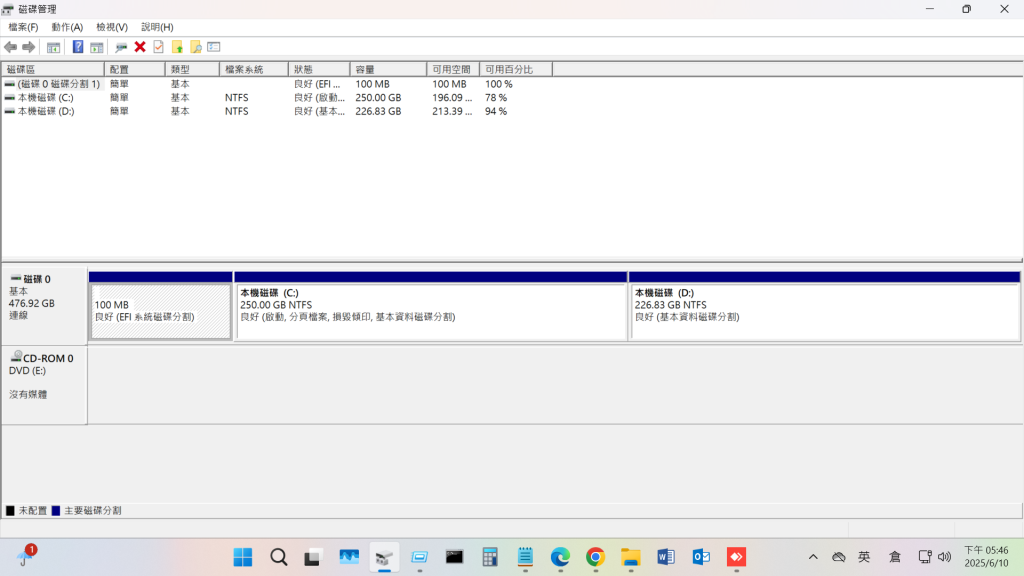Expand the system tray hidden icons chevron
Image resolution: width=1024 pixels, height=576 pixels.
813,557
